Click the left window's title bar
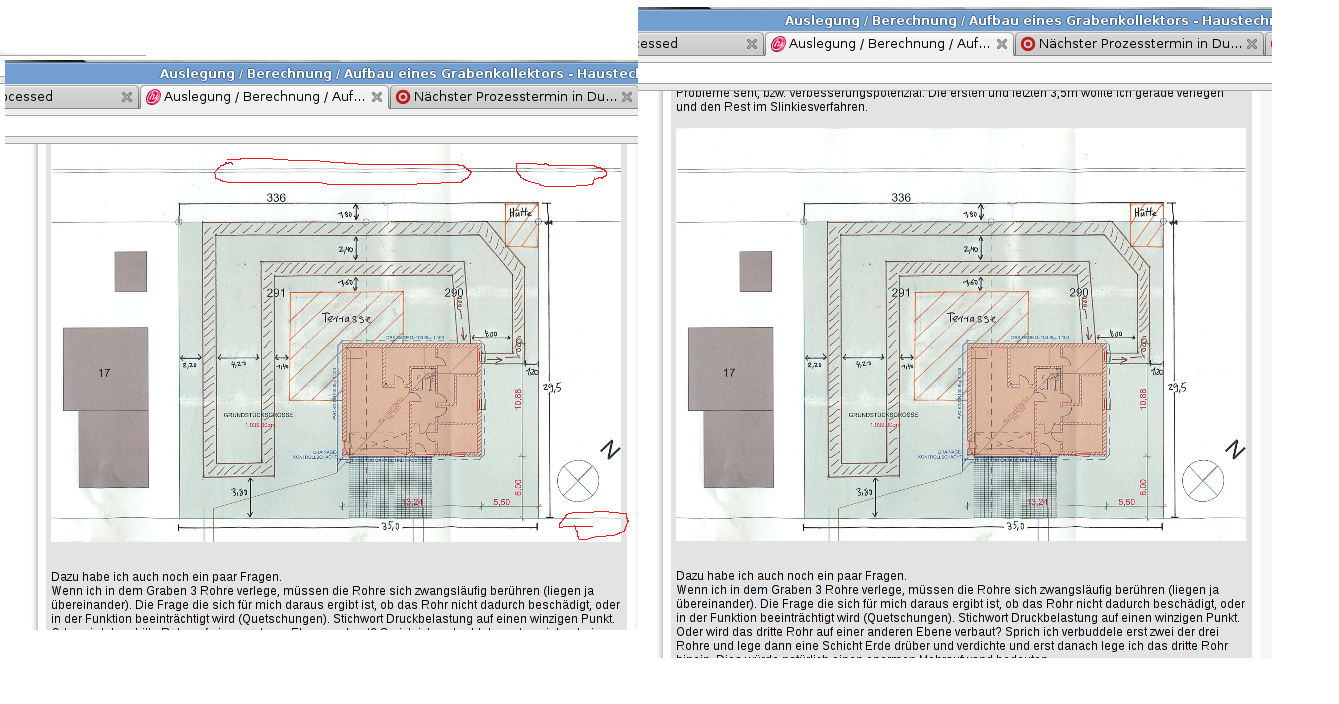Image resolution: width=1339 pixels, height=704 pixels. click(x=320, y=73)
